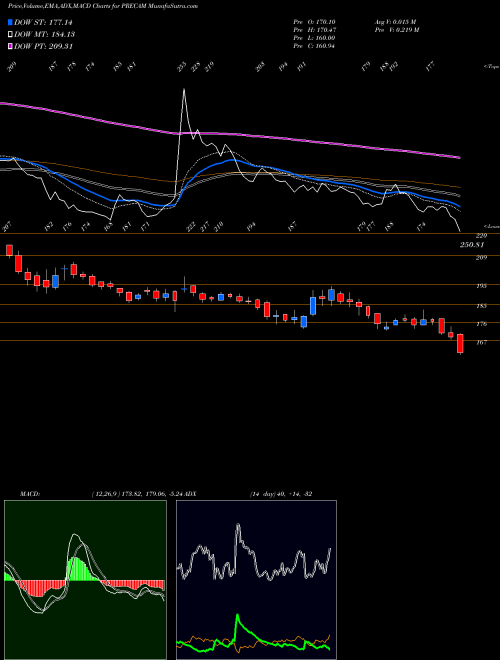Click the '<-Lows' label at right edge

(x=491, y=226)
